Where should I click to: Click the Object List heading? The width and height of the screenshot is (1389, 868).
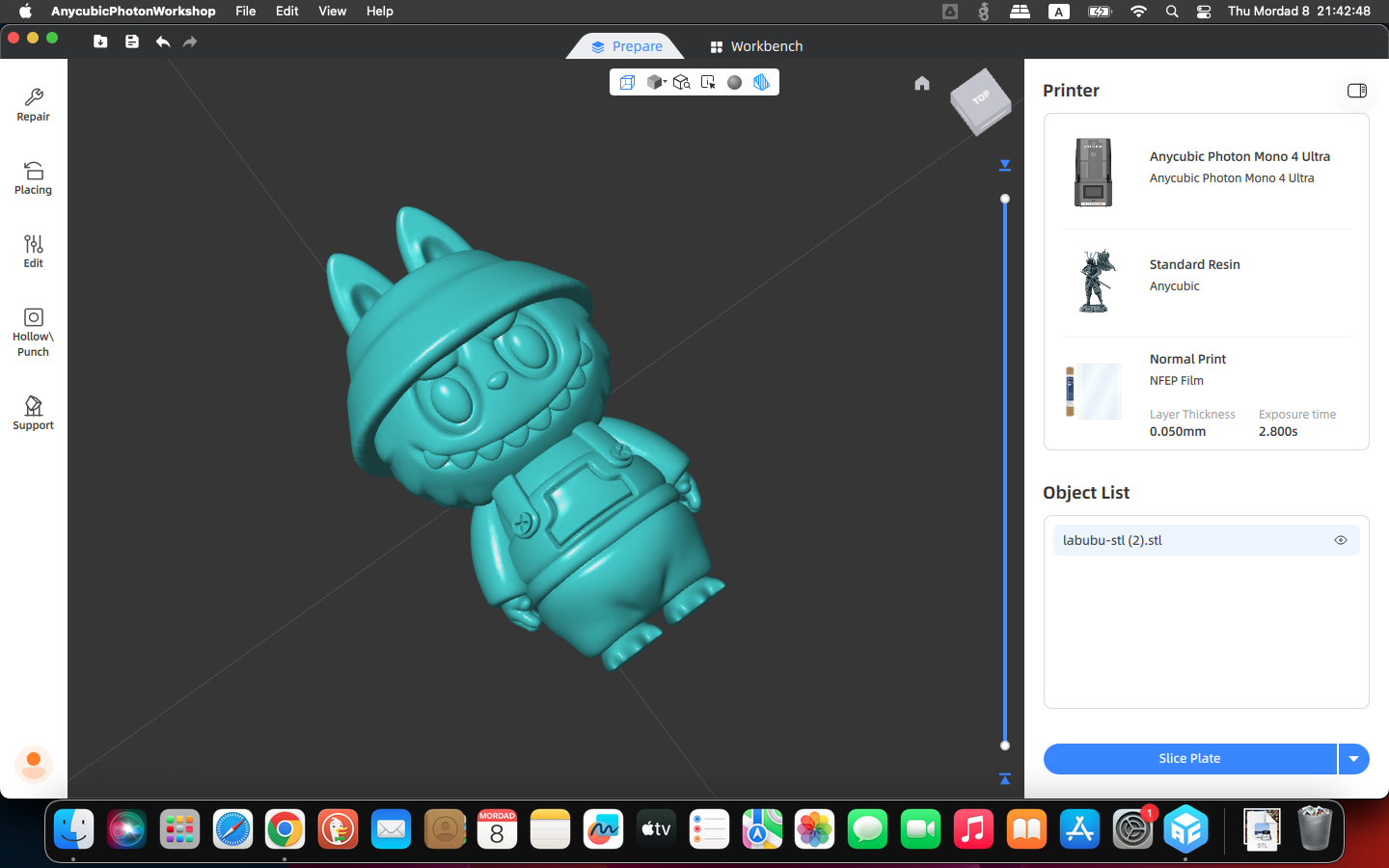(1086, 493)
